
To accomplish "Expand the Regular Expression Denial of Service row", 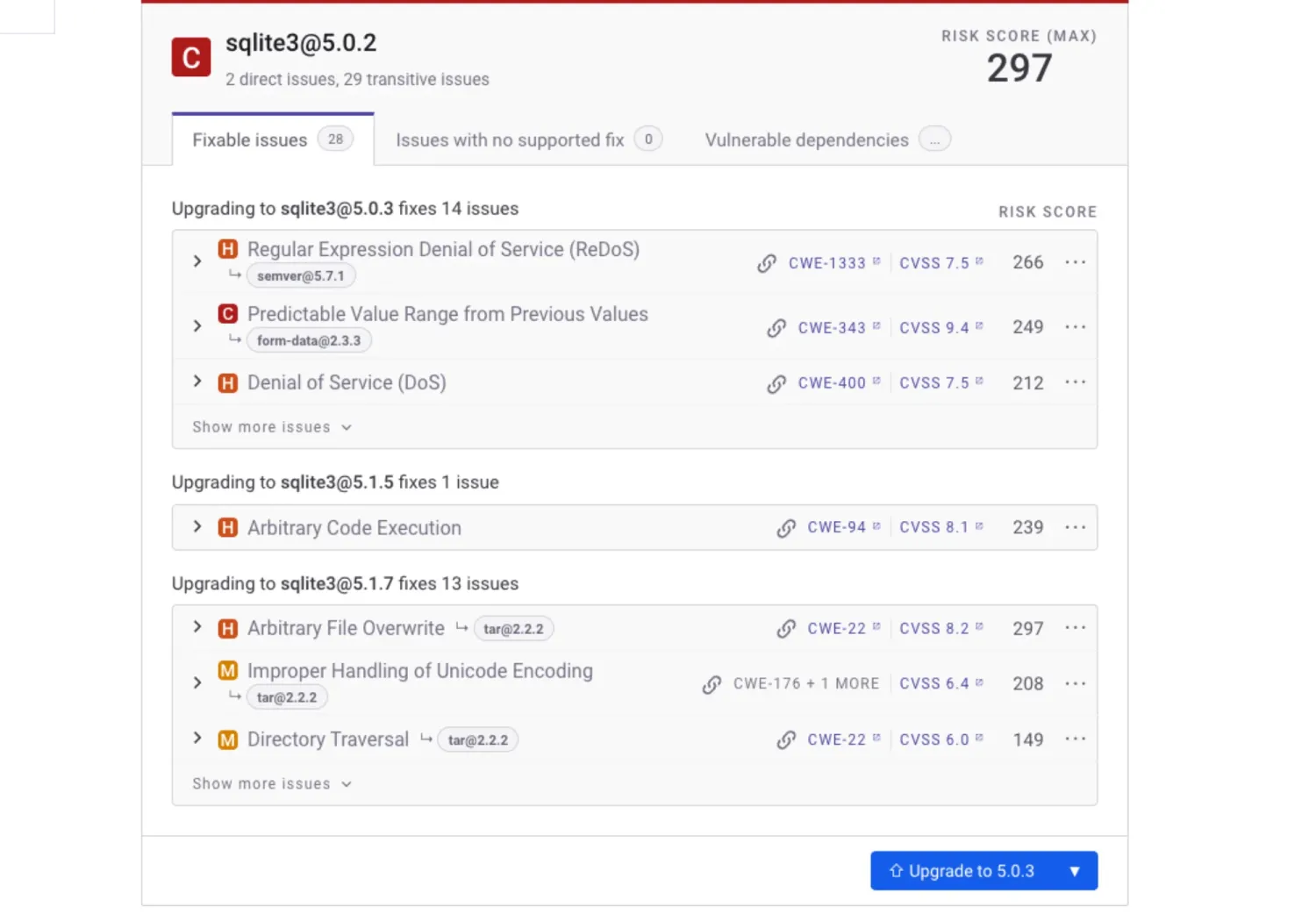I will [x=197, y=261].
